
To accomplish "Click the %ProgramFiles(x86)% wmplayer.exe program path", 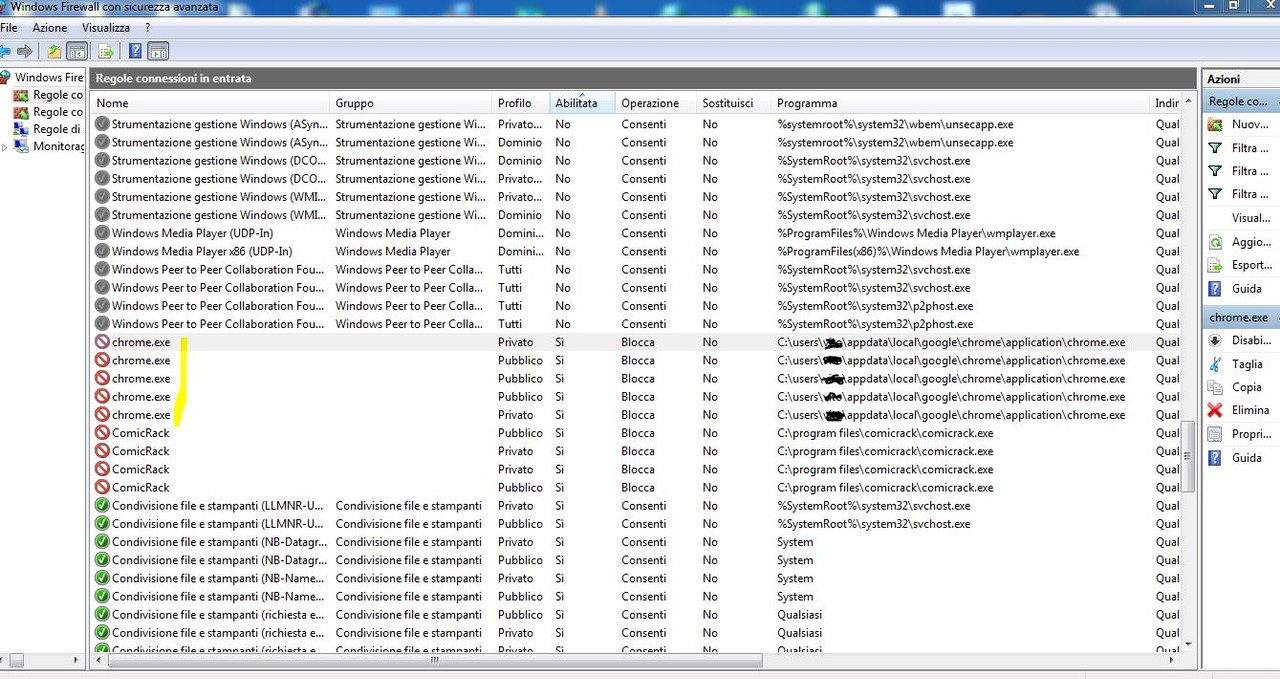I will tap(928, 251).
